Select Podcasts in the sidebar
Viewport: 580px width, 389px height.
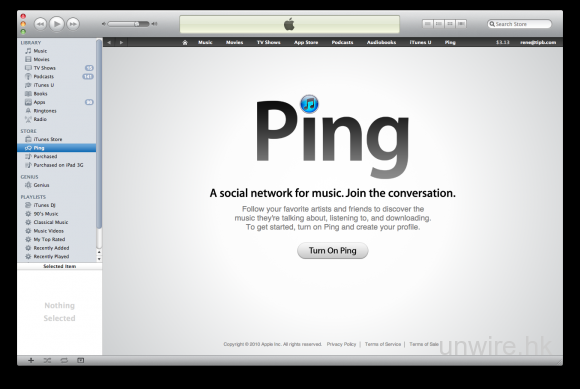click(x=57, y=77)
